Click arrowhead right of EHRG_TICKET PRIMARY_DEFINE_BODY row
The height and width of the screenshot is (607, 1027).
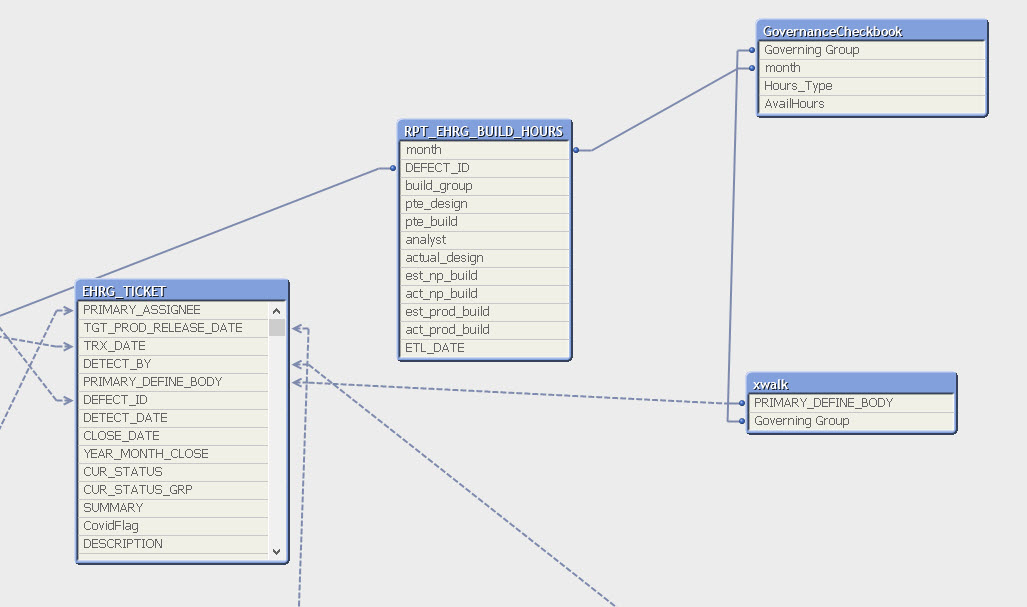coord(297,382)
